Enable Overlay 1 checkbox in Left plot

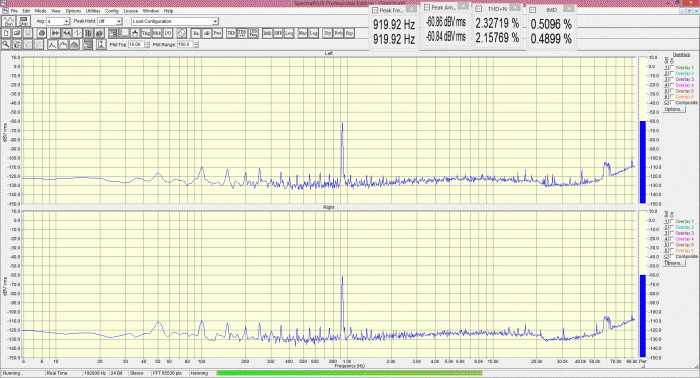tap(672, 67)
